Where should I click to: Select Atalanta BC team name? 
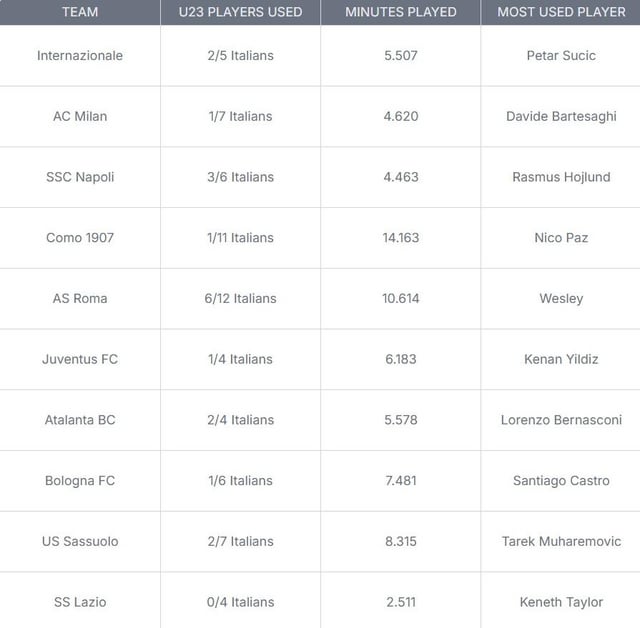point(80,420)
